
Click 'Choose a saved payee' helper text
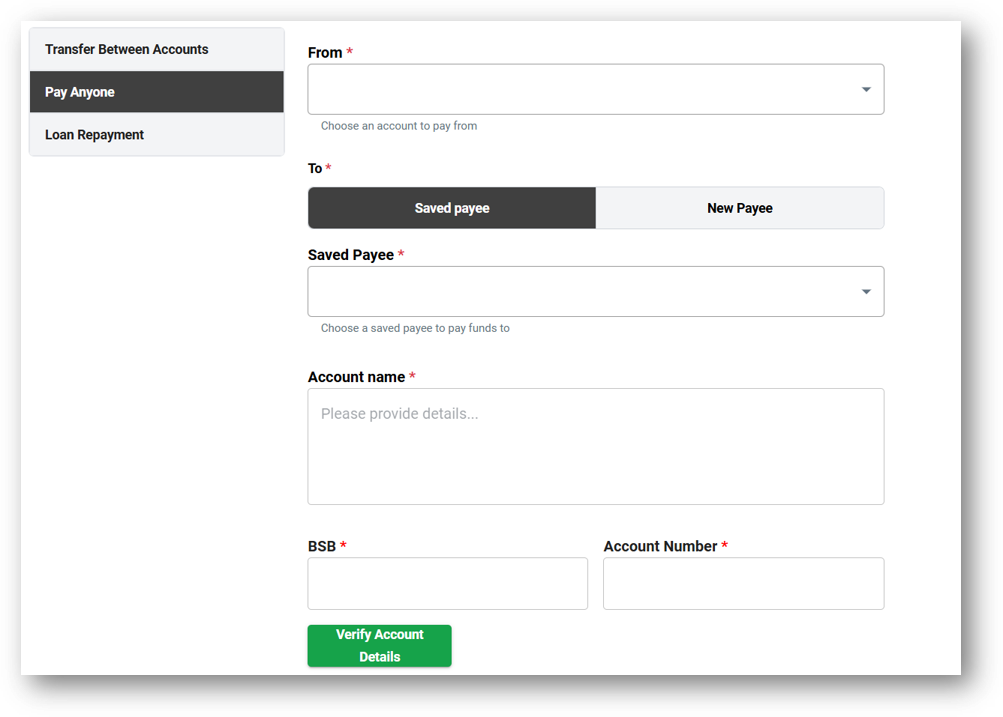click(x=415, y=328)
